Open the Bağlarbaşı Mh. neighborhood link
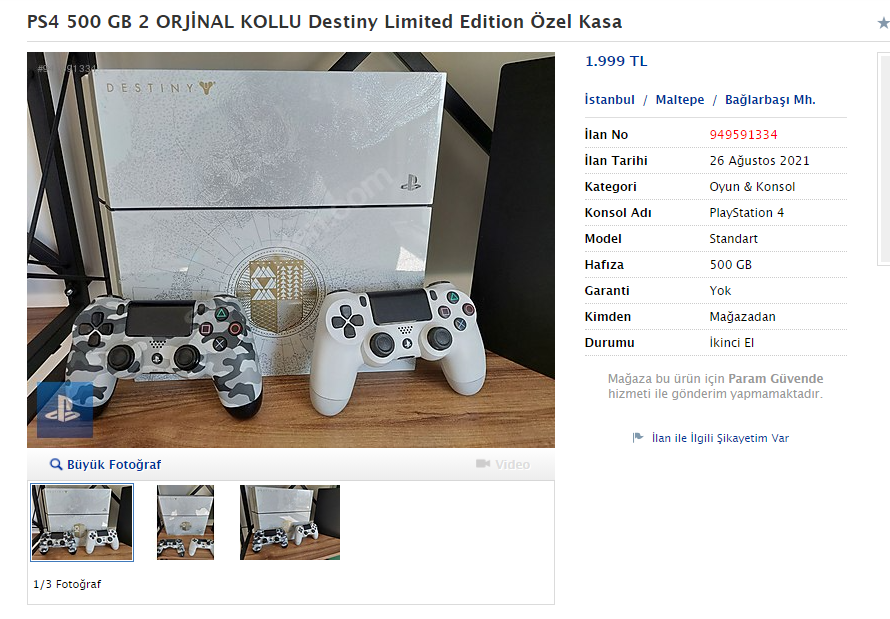890x619 pixels. [770, 100]
